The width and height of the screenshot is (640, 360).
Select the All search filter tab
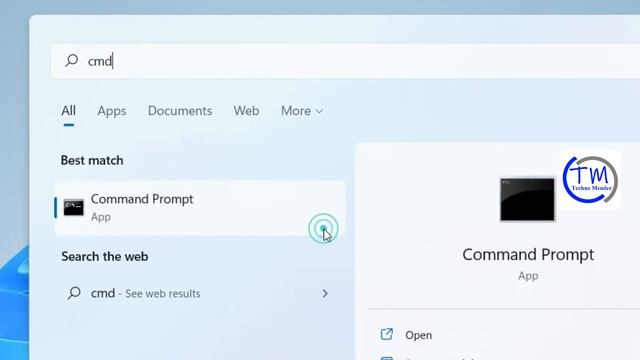coord(69,111)
